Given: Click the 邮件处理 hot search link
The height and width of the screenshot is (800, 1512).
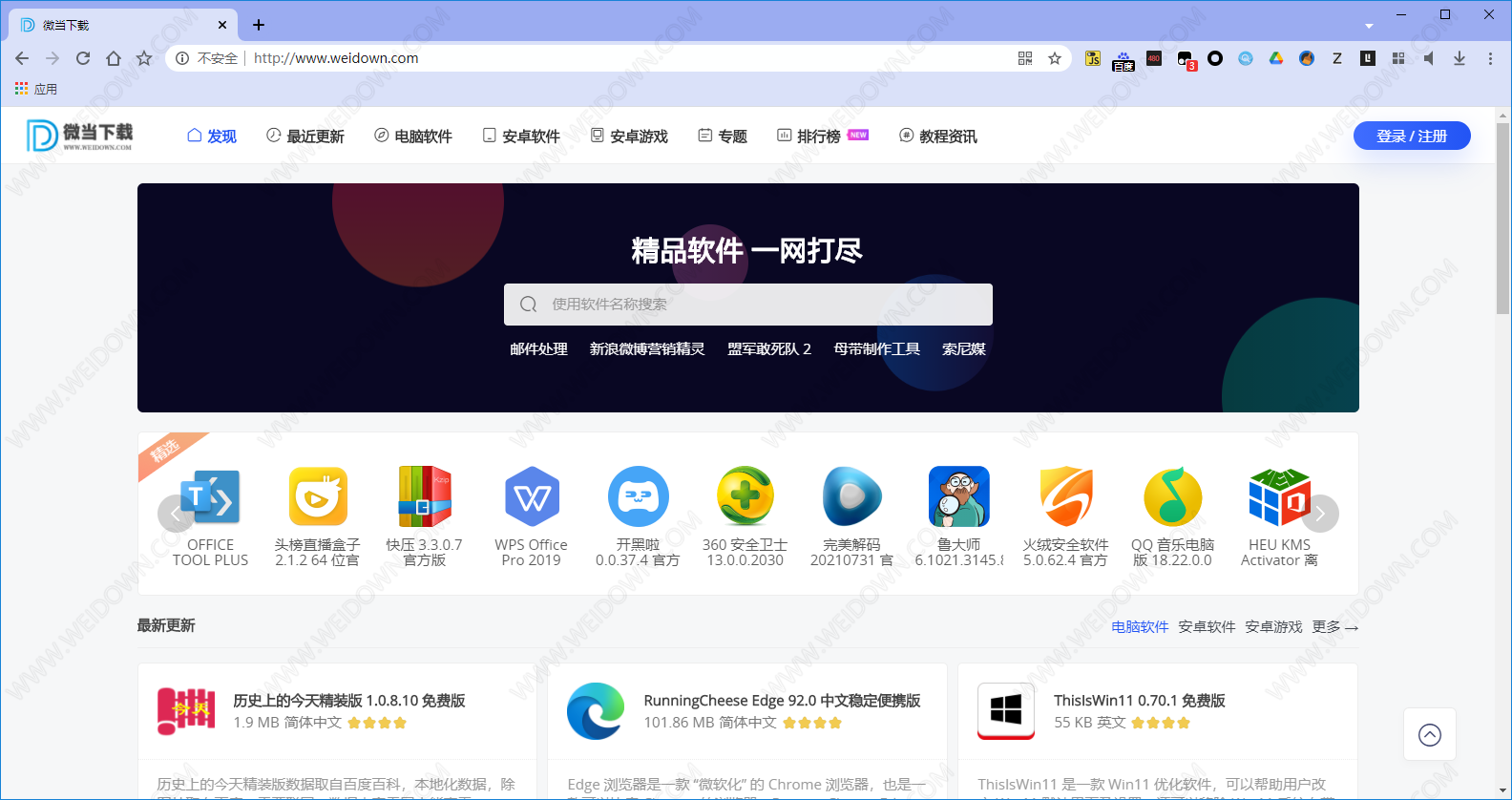Looking at the screenshot, I should coord(538,349).
